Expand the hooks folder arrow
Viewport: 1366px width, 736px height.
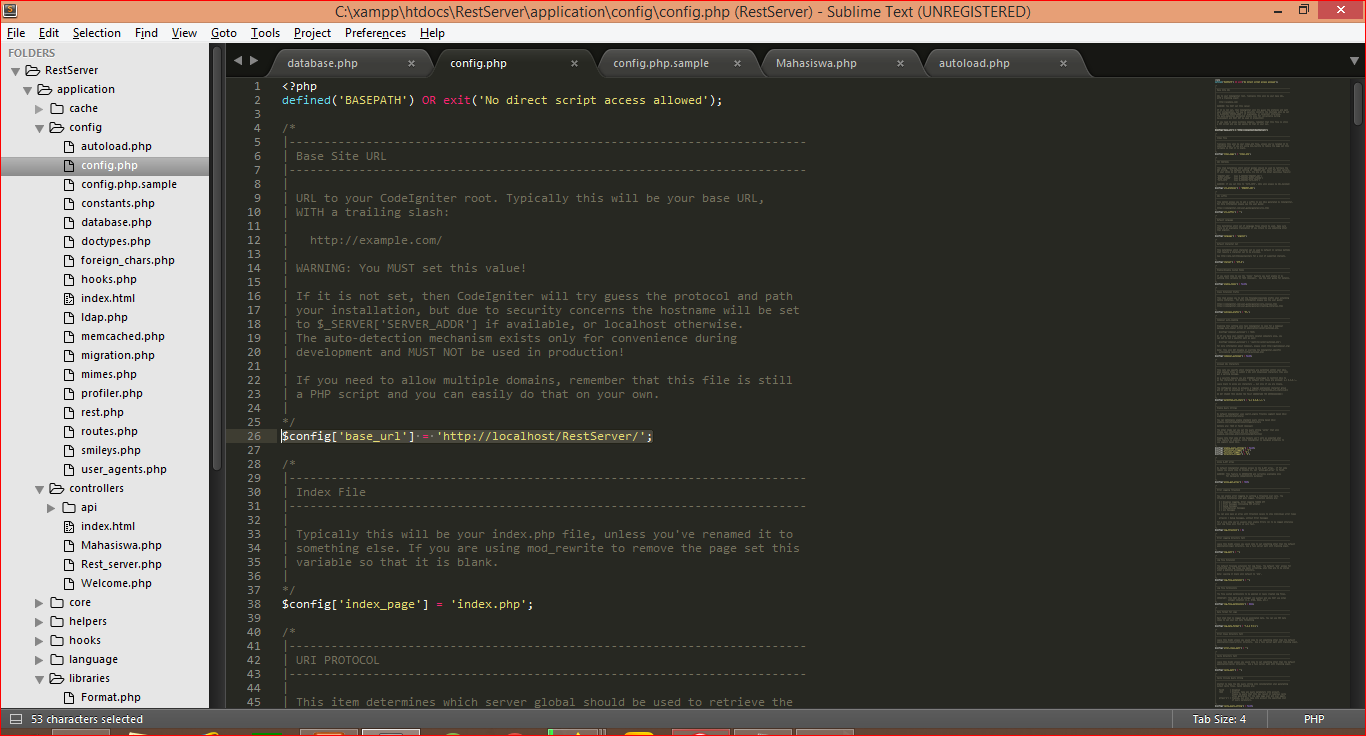(40, 641)
